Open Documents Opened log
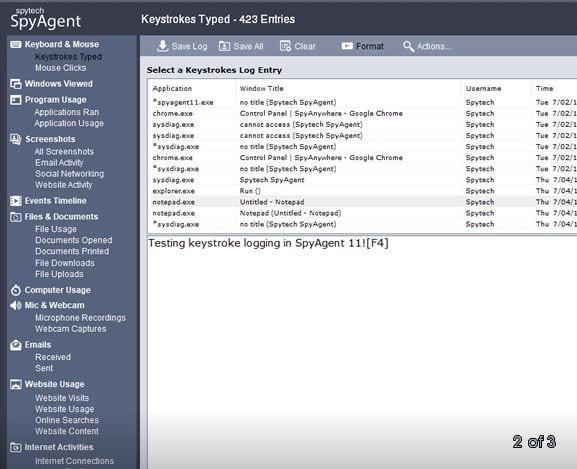Screen dimensions: 577x469 point(74,240)
